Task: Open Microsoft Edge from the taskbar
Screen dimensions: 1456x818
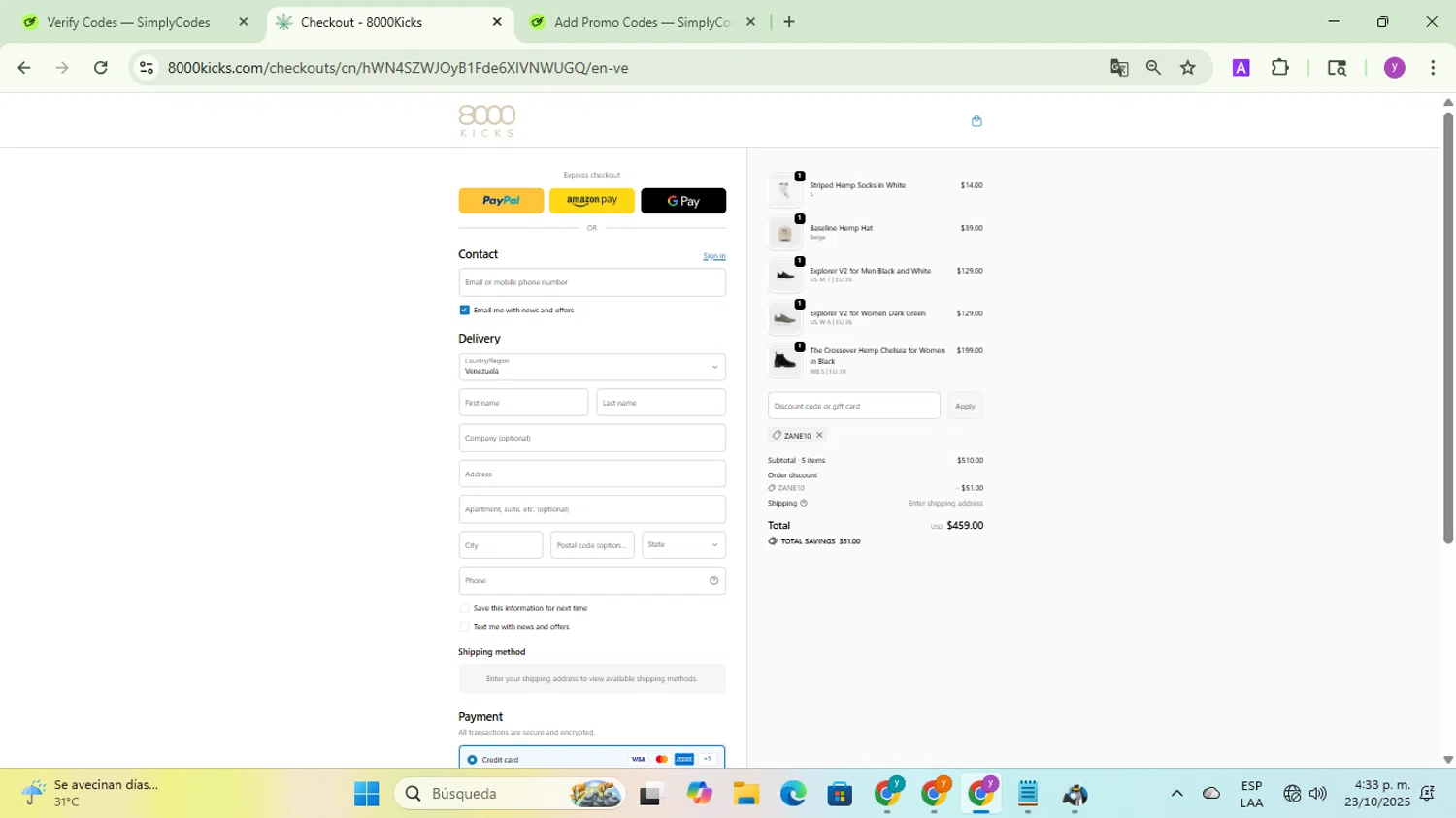Action: click(793, 794)
